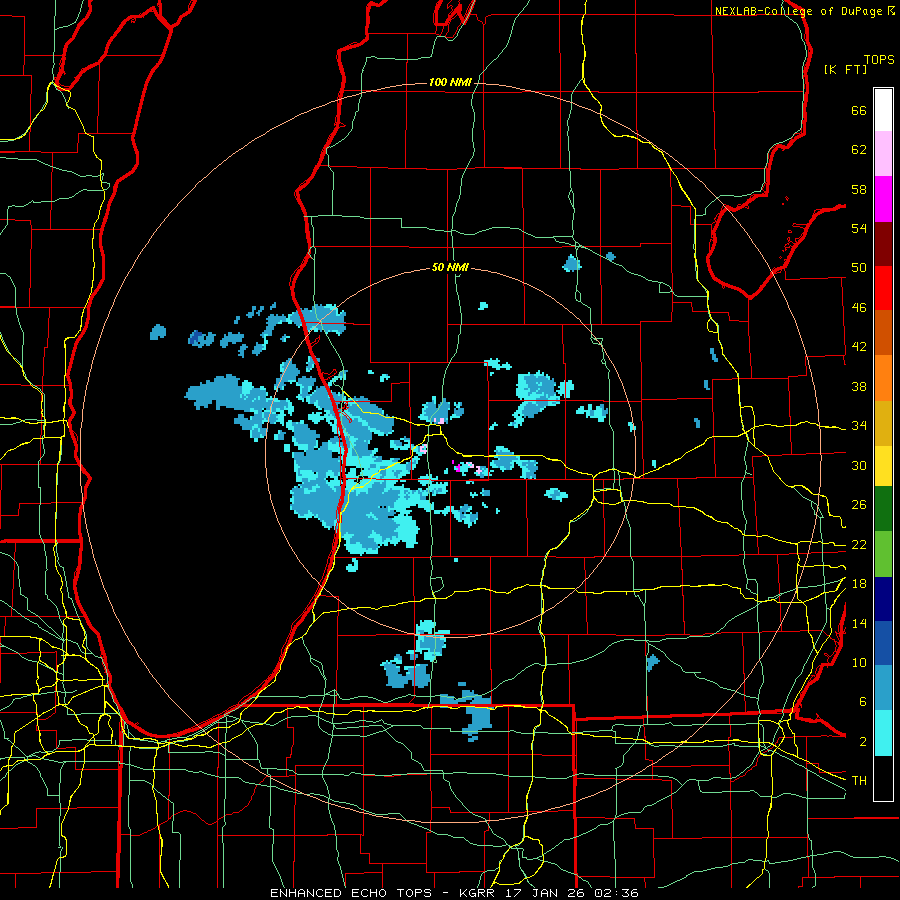The width and height of the screenshot is (900, 900).
Task: Click the "17 JAN 26" date text
Action: (543, 893)
